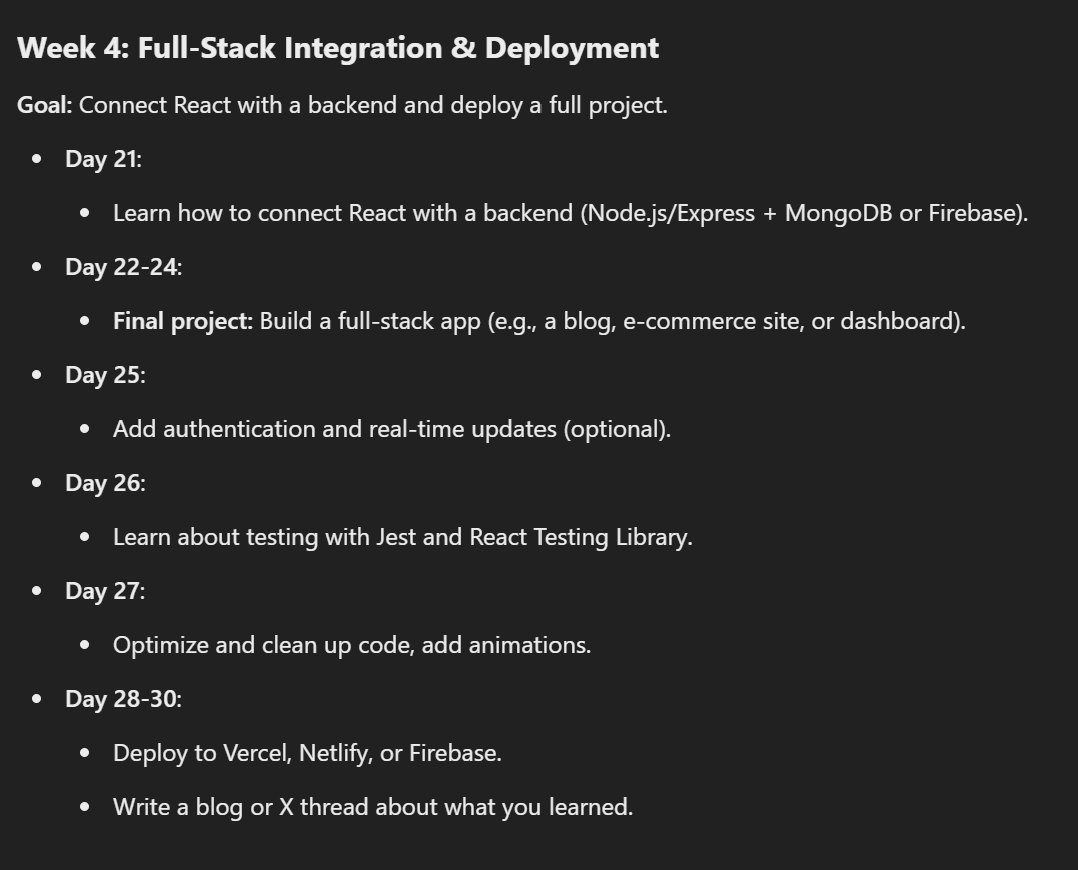Select the Day 28-30 bullet label
1078x870 pixels.
point(123,699)
